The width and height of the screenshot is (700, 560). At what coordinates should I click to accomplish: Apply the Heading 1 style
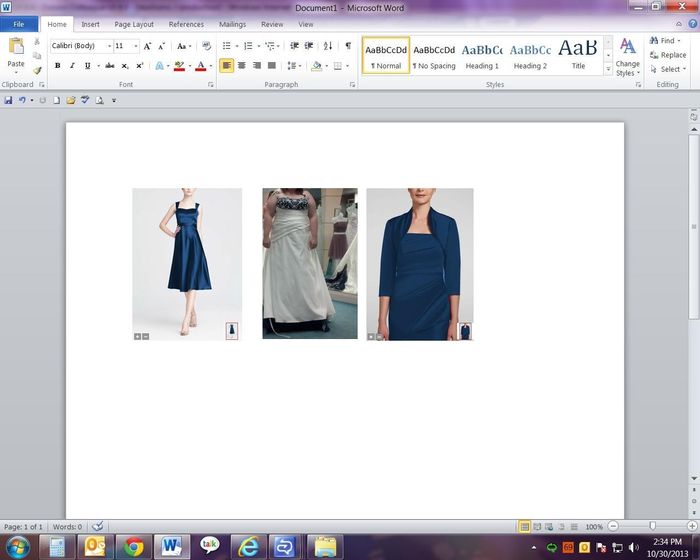[x=482, y=56]
